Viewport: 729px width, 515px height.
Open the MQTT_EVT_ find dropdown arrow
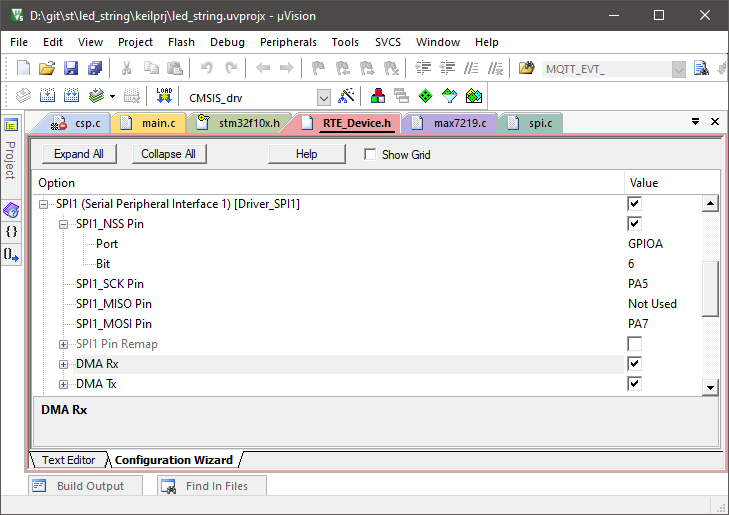click(679, 70)
